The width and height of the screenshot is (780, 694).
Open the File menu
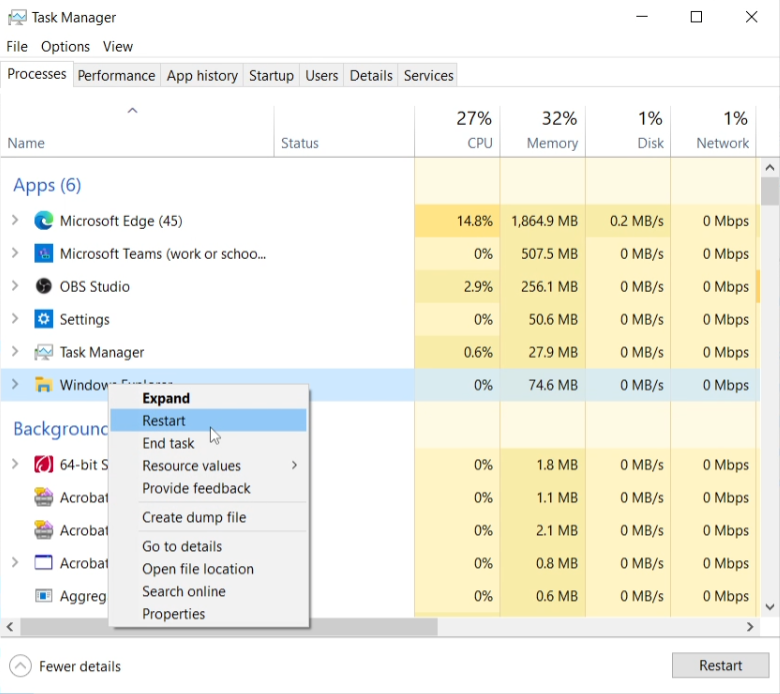[17, 46]
